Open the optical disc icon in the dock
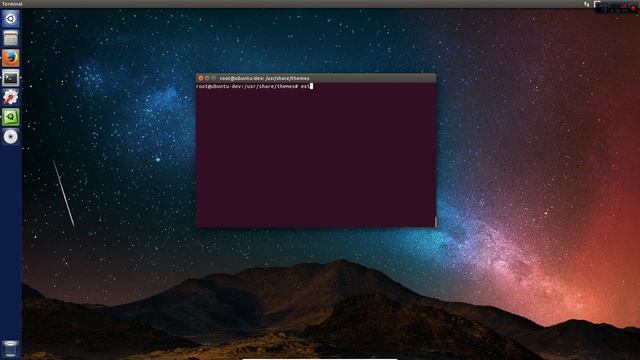The height and width of the screenshot is (360, 640). tap(11, 136)
